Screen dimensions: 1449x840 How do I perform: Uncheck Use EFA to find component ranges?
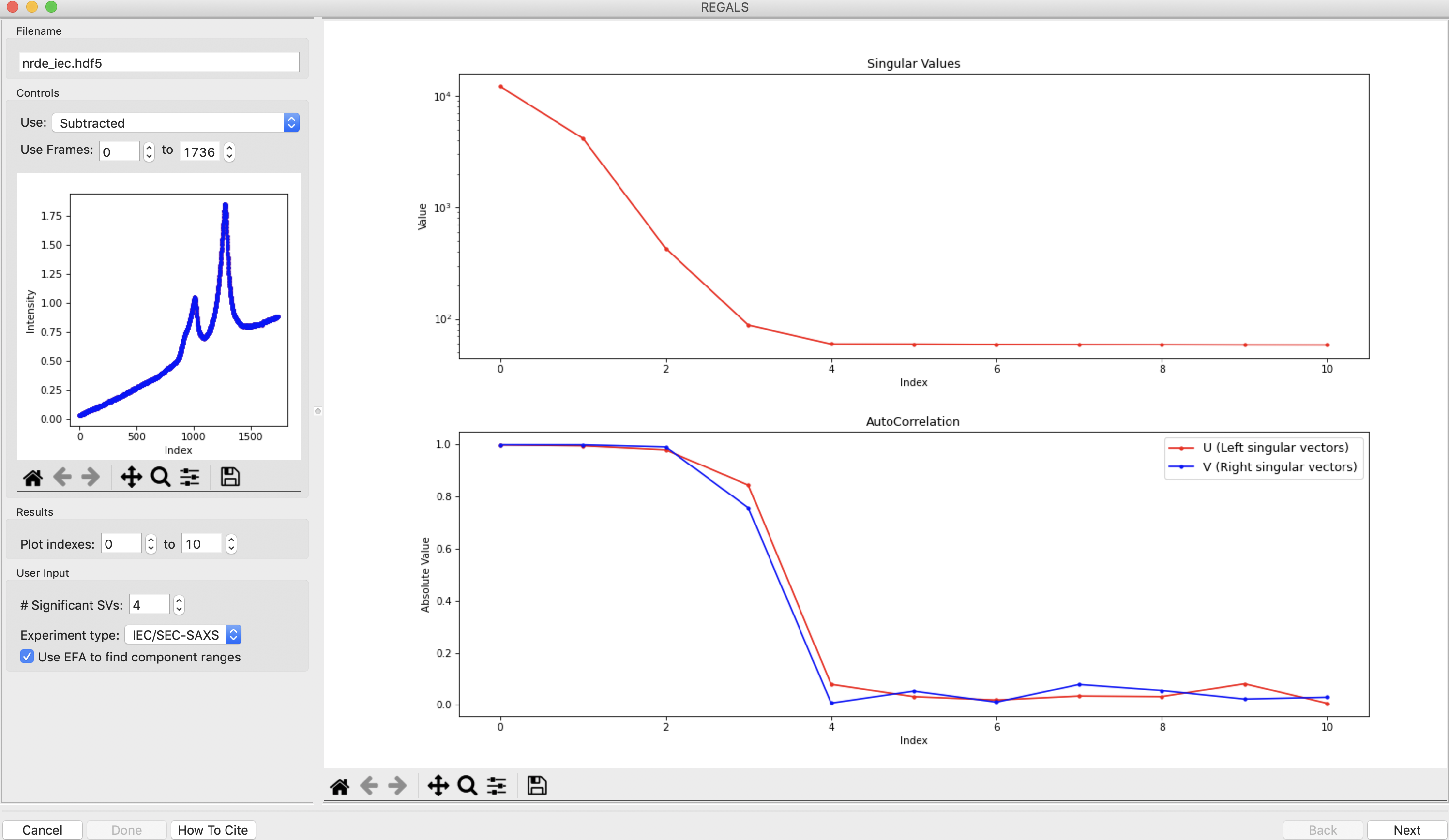point(27,657)
